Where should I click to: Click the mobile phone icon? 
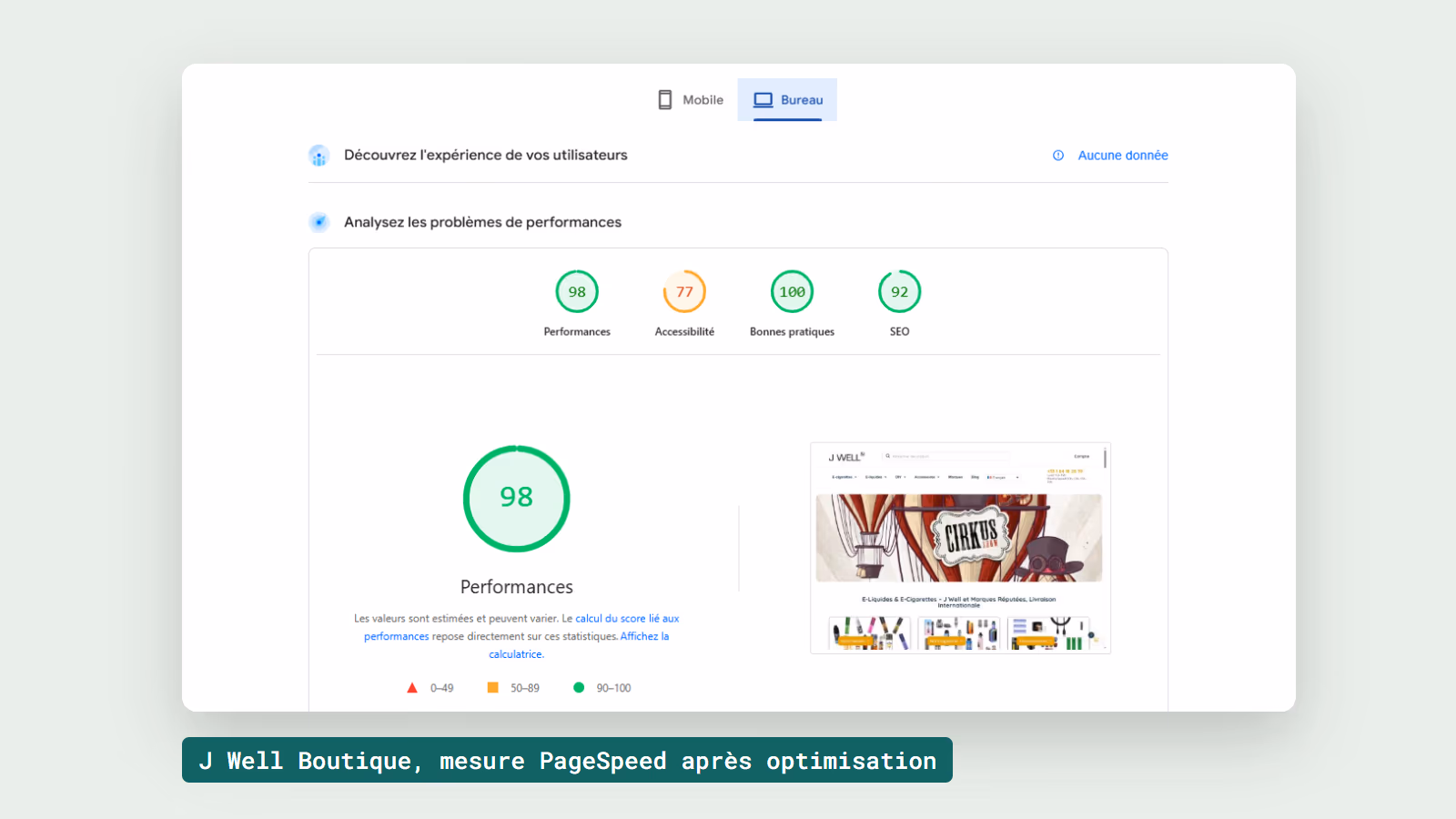pyautogui.click(x=665, y=100)
